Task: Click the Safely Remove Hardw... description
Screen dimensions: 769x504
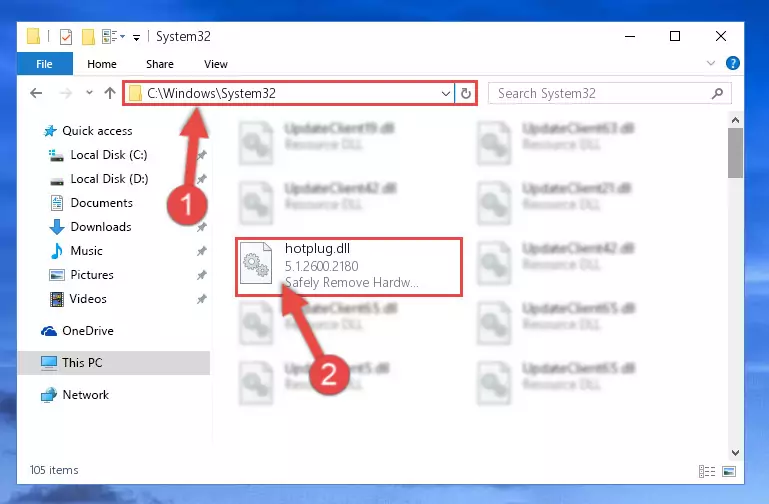Action: 352,283
